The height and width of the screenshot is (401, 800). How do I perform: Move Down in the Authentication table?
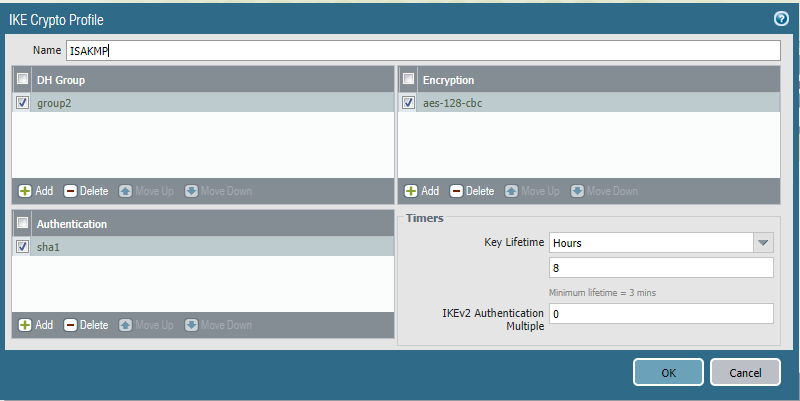218,325
